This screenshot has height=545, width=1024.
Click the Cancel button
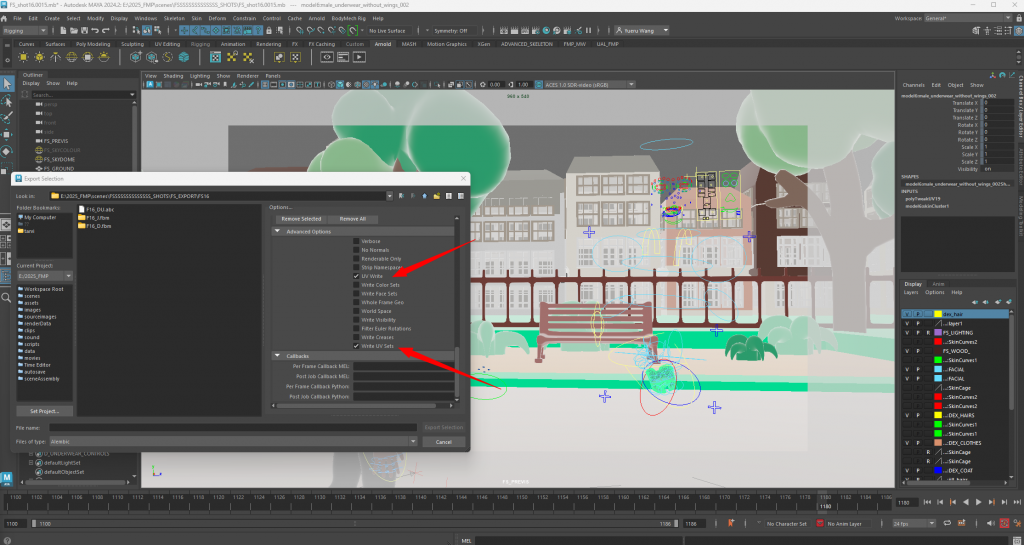[x=444, y=441]
